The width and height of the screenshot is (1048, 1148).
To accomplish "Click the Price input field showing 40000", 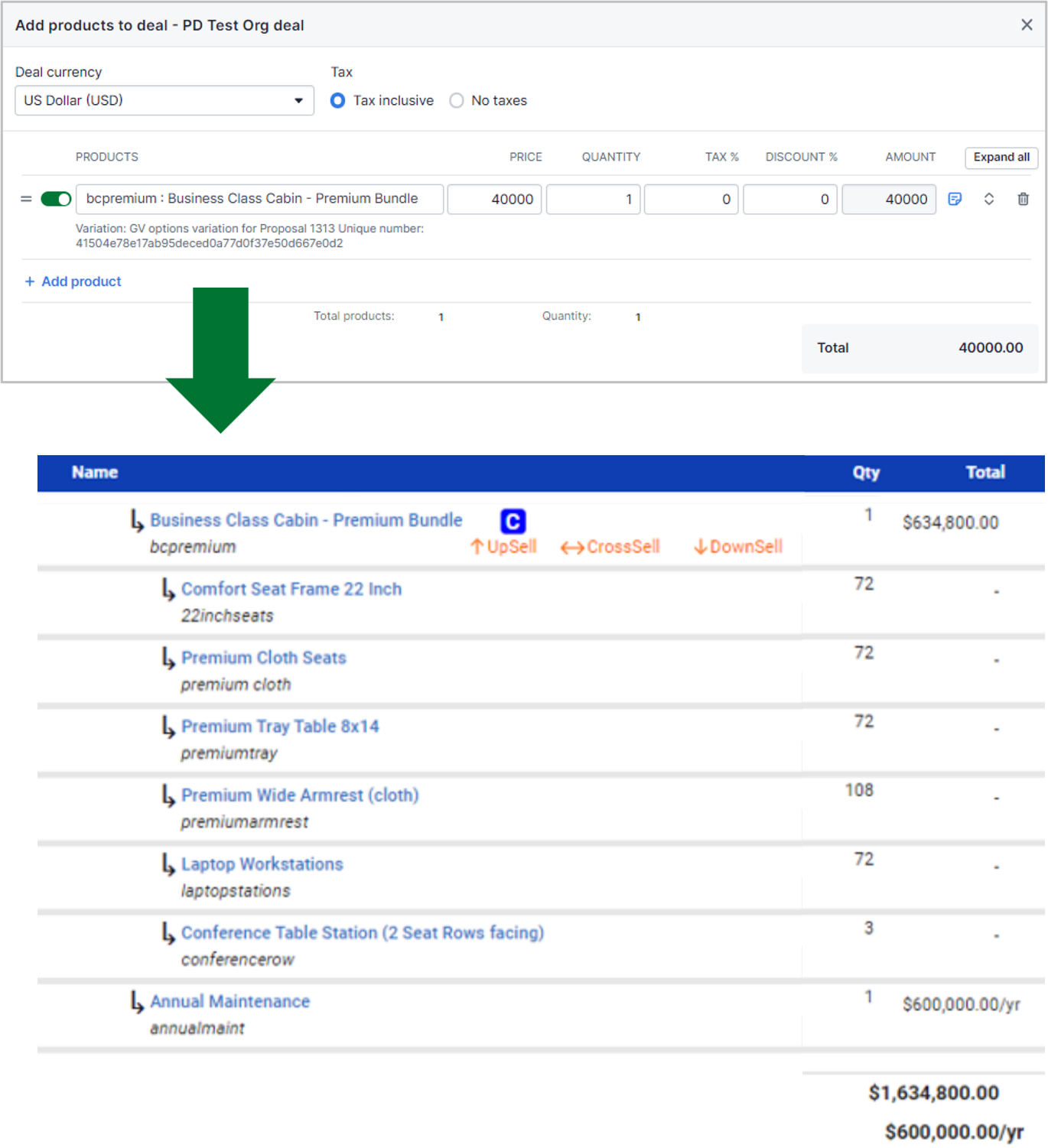I will point(495,199).
